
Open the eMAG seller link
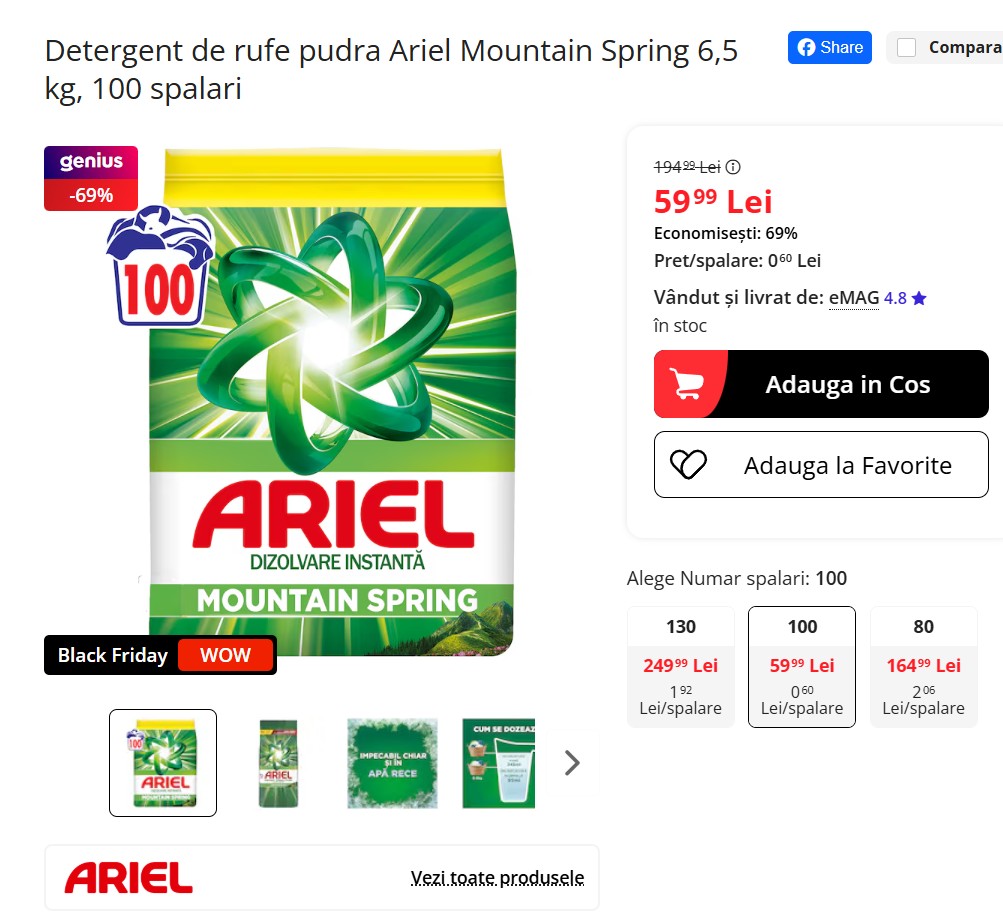point(854,298)
